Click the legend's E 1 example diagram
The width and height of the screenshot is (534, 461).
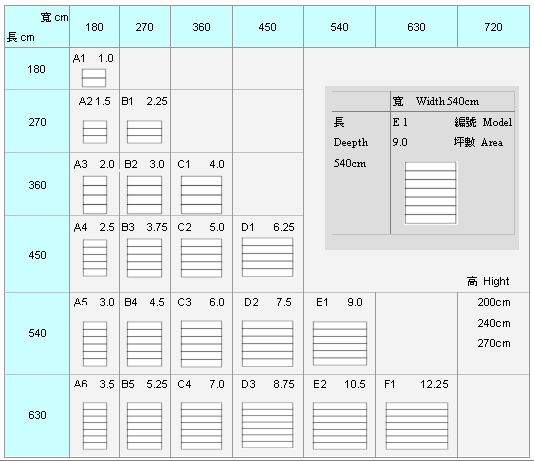[430, 193]
